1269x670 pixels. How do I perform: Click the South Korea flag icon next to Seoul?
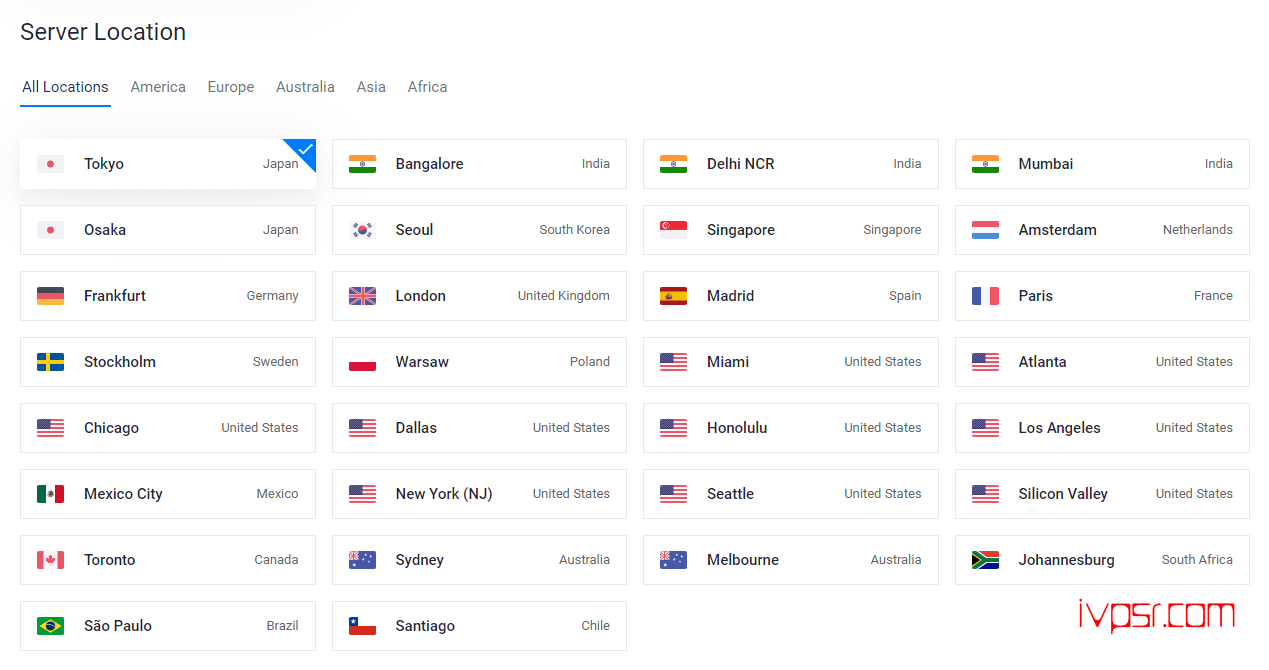(x=362, y=230)
